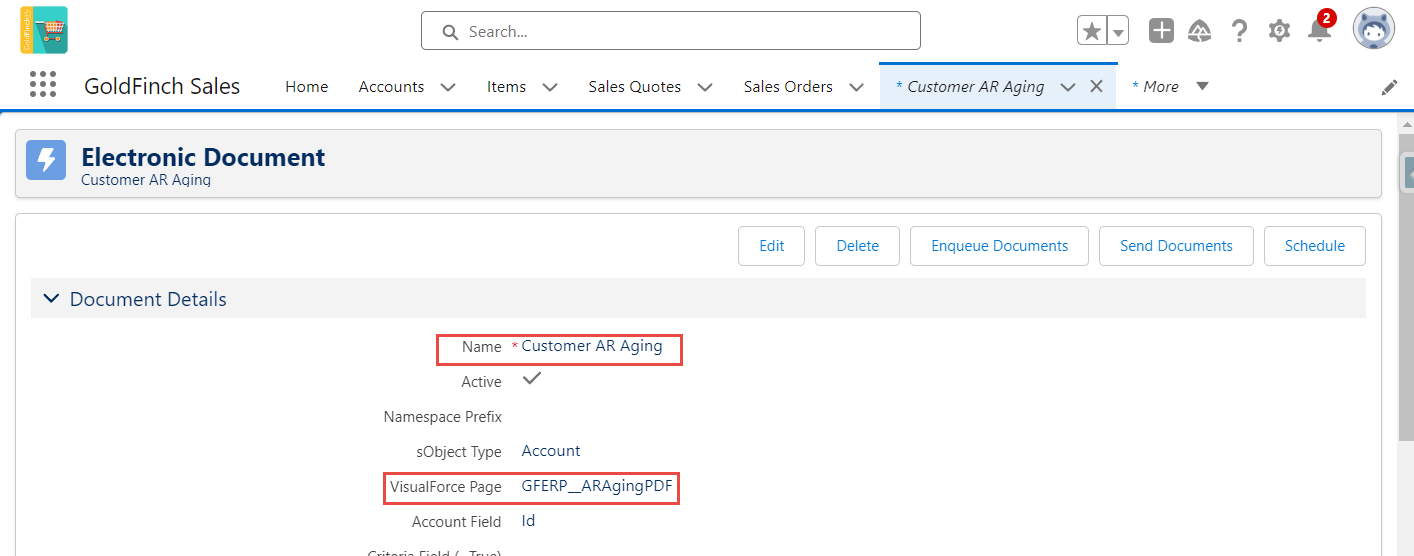Screen dimensions: 1414x556
Task: Click into the Search field
Action: coord(670,31)
